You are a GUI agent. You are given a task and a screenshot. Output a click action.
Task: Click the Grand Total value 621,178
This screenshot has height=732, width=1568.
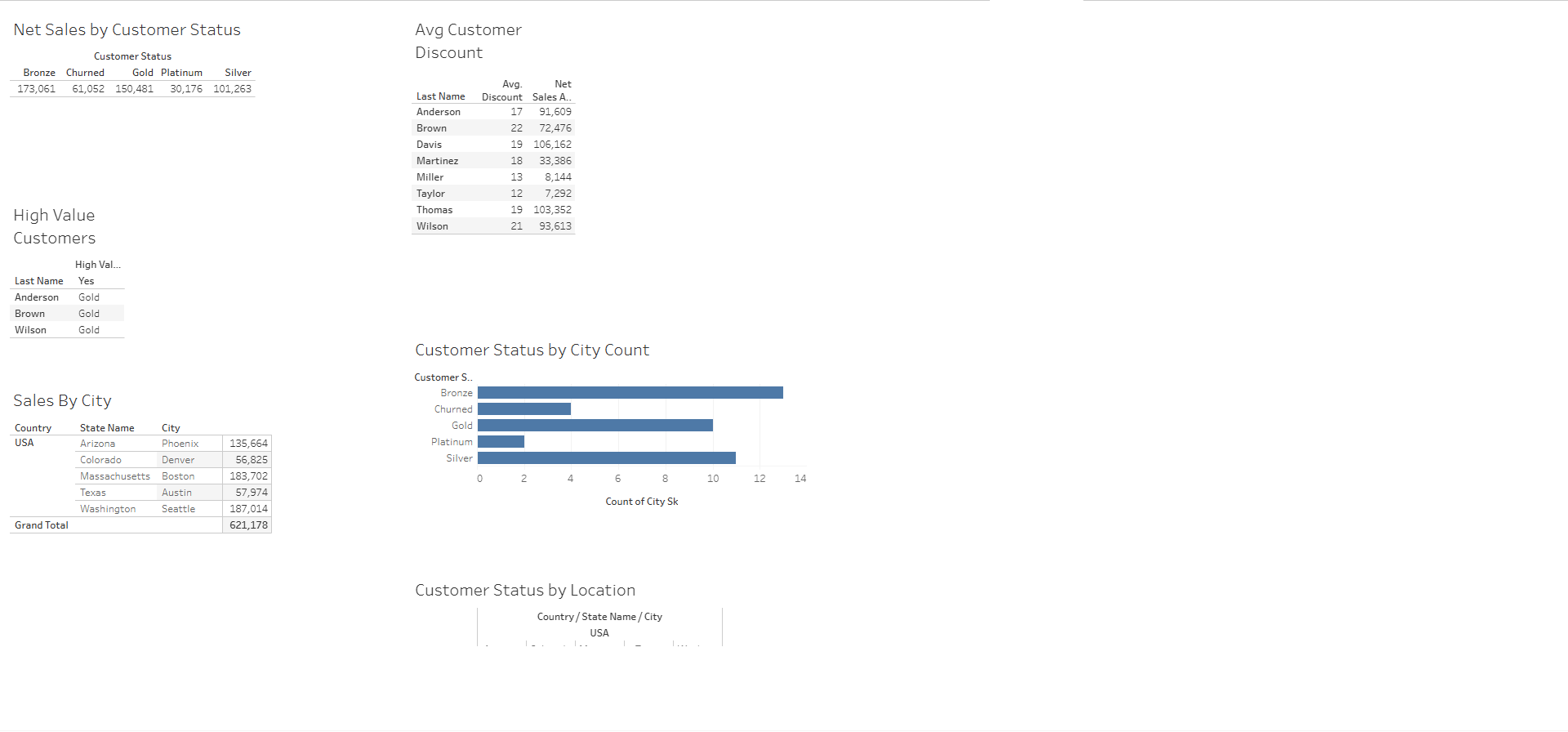(248, 525)
